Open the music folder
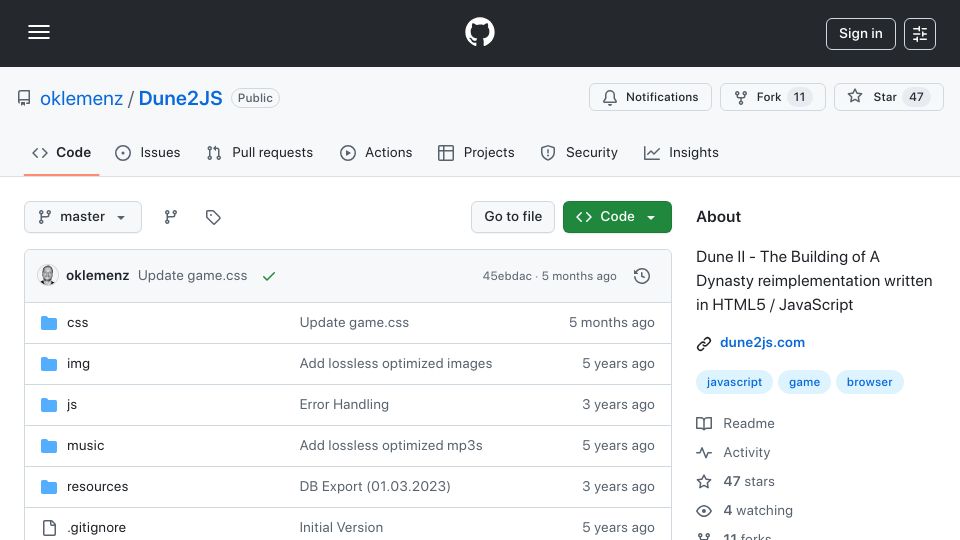The height and width of the screenshot is (540, 960). click(x=85, y=446)
